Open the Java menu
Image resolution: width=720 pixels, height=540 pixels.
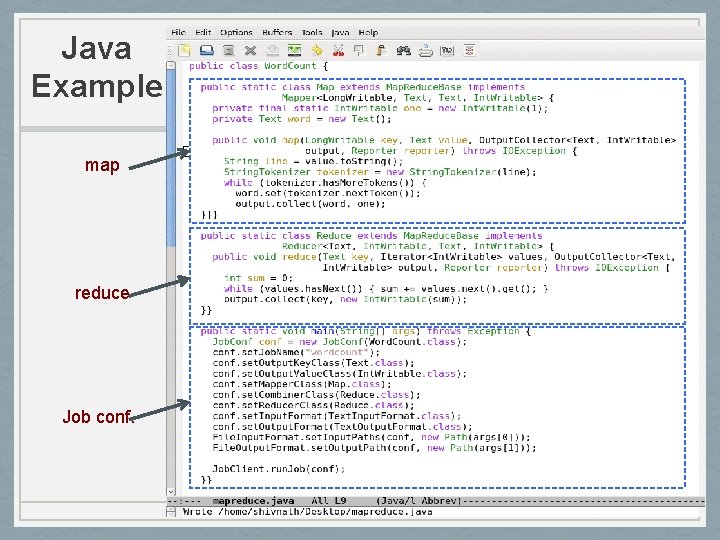[x=340, y=33]
